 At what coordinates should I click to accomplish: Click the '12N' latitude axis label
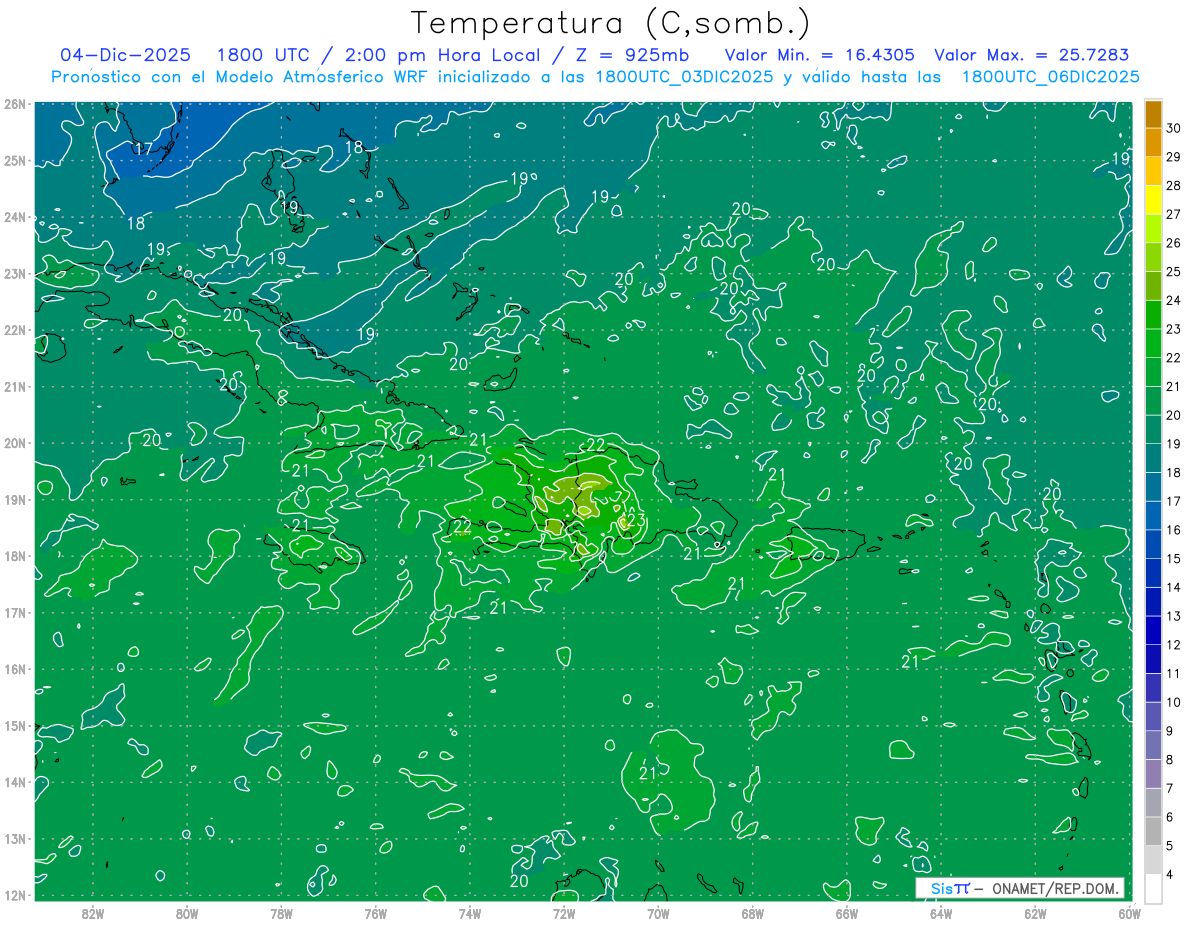[x=14, y=895]
